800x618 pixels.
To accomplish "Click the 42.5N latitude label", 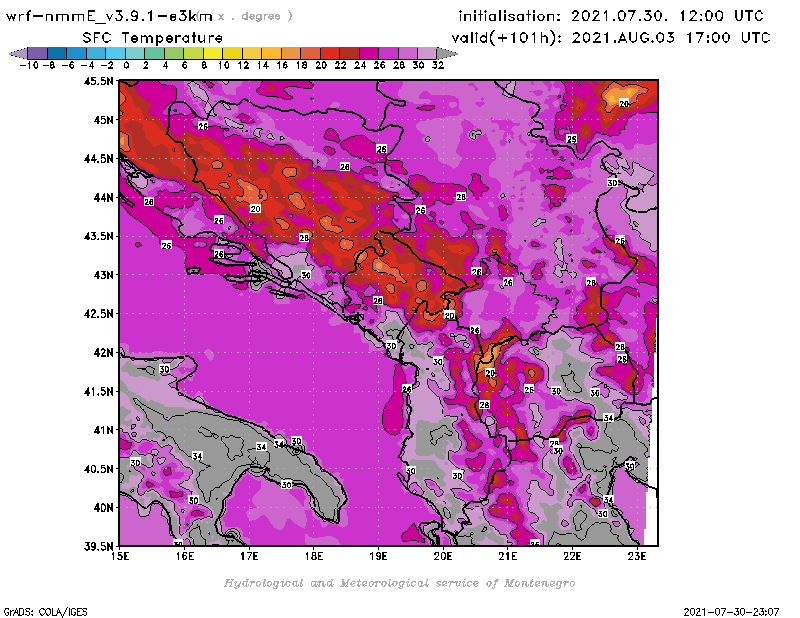I will 98,314.
